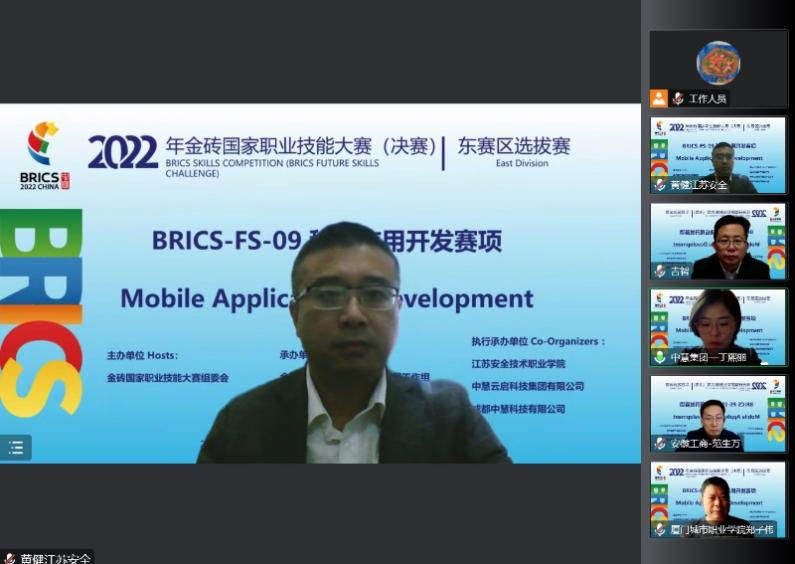
Task: Select the 吉翱 participant video thumbnail
Action: 718,238
